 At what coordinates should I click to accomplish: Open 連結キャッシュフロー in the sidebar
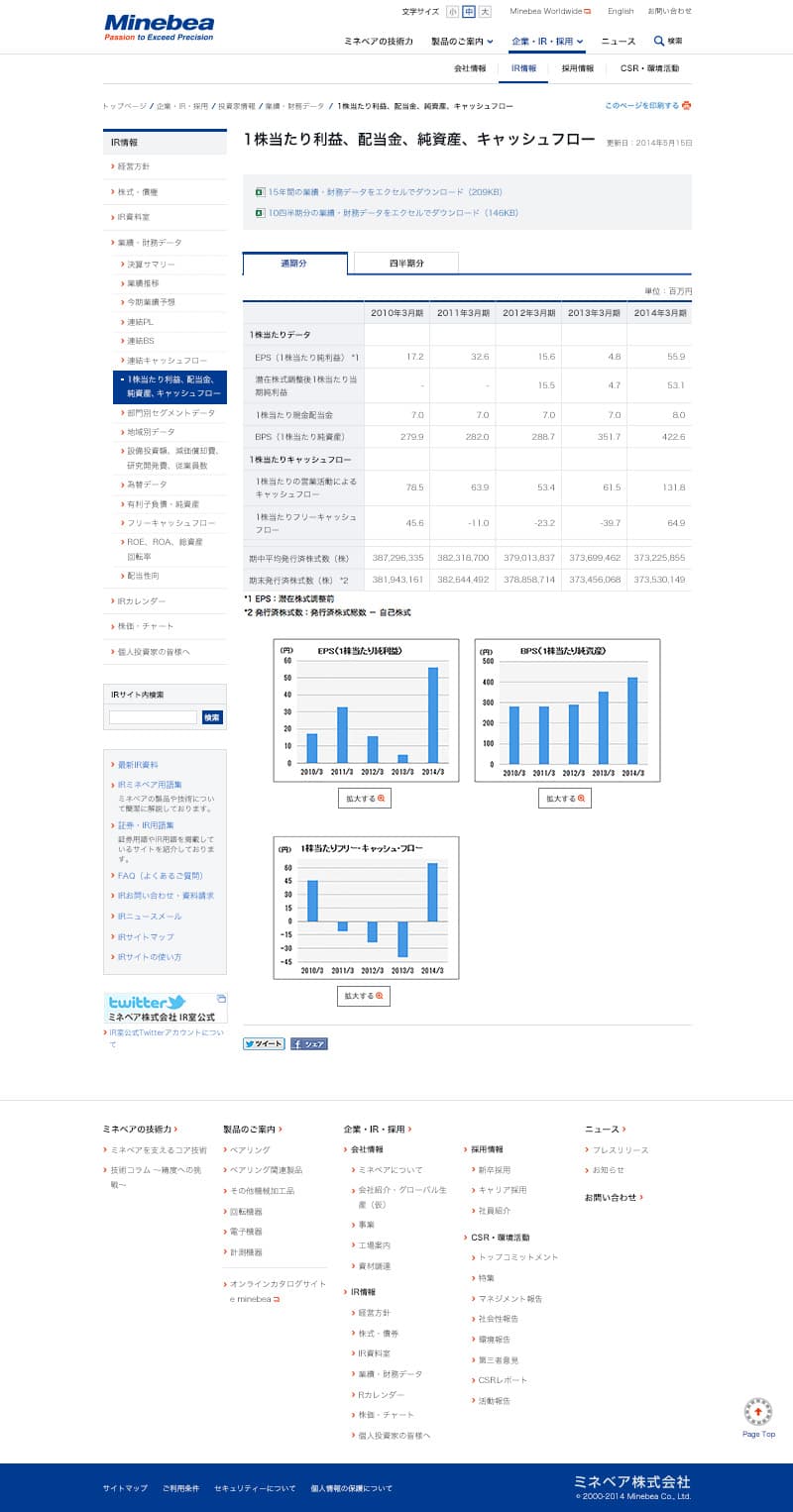167,360
